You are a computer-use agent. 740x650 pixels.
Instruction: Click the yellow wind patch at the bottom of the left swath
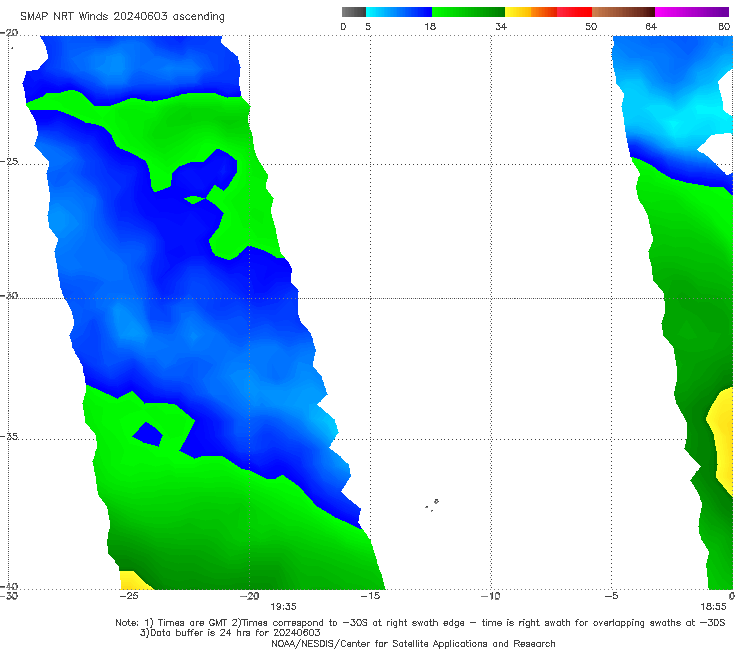tap(135, 580)
